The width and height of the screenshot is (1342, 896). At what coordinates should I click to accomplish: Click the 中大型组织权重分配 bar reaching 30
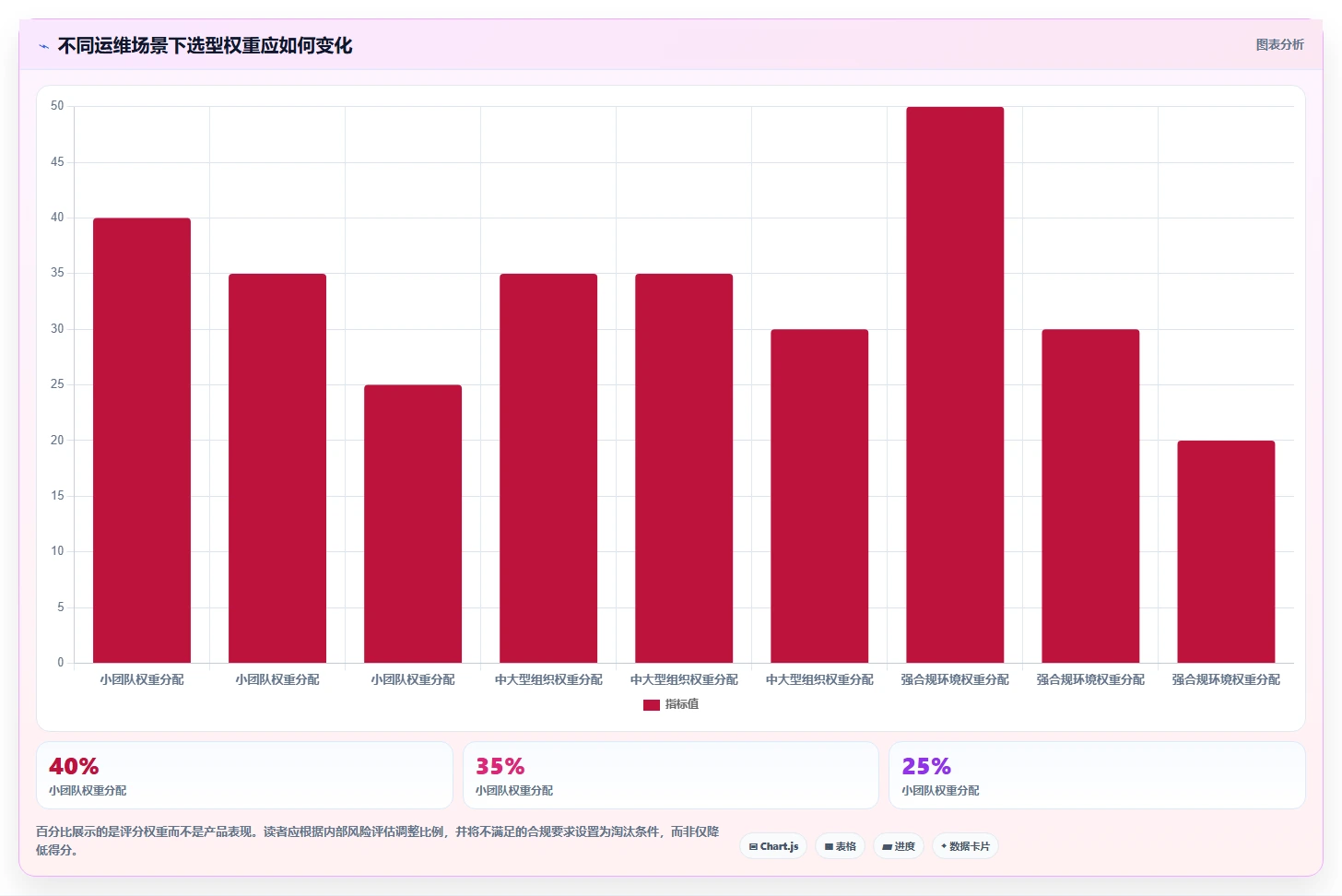(x=819, y=496)
